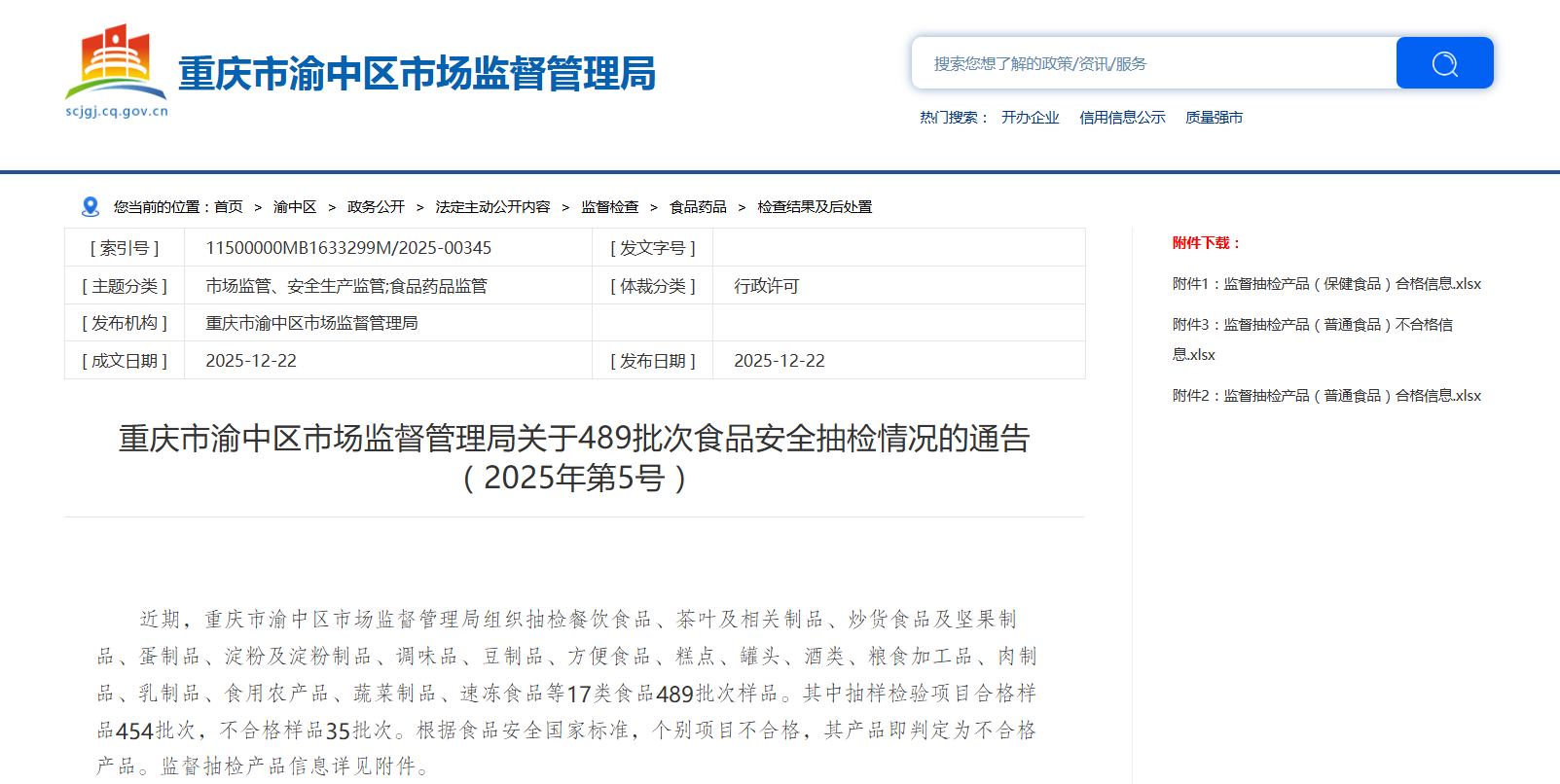Click the 成文日期 value 2025-12-22
This screenshot has height=784, width=1560.
click(251, 361)
